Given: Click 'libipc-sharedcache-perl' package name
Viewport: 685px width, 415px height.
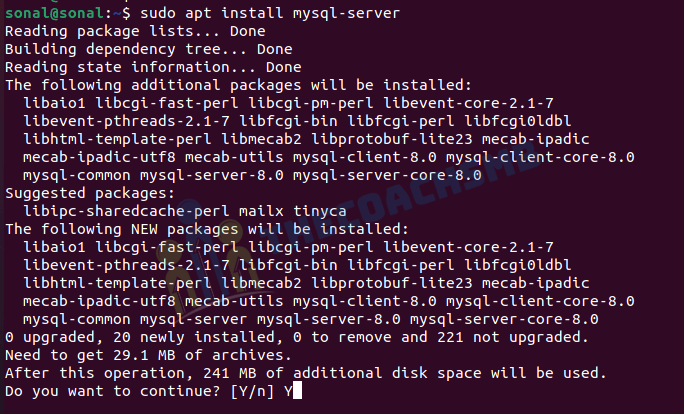Looking at the screenshot, I should (x=126, y=211).
